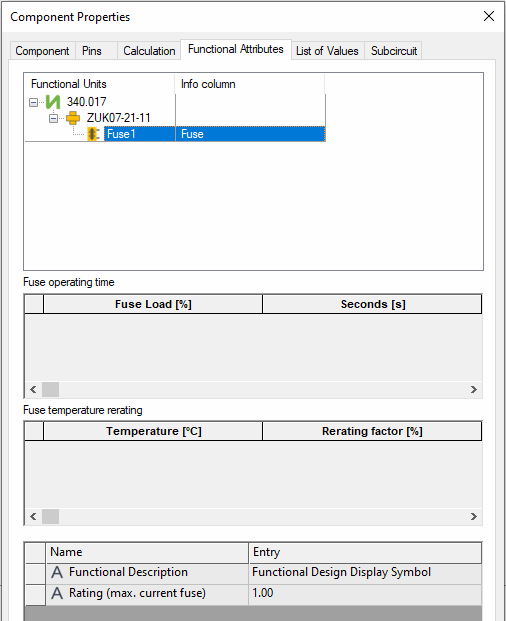Click the text icon beside Rating attribute
506x621 pixels.
pyautogui.click(x=57, y=593)
